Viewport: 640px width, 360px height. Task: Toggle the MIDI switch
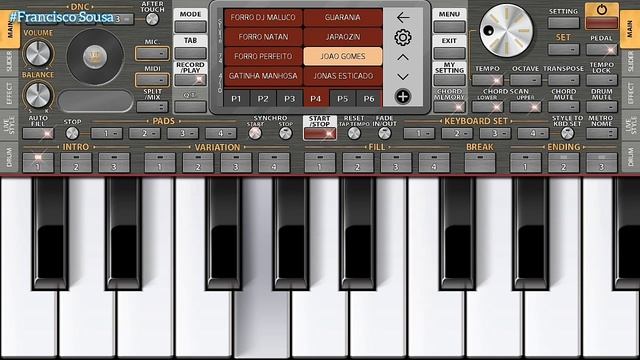[152, 80]
